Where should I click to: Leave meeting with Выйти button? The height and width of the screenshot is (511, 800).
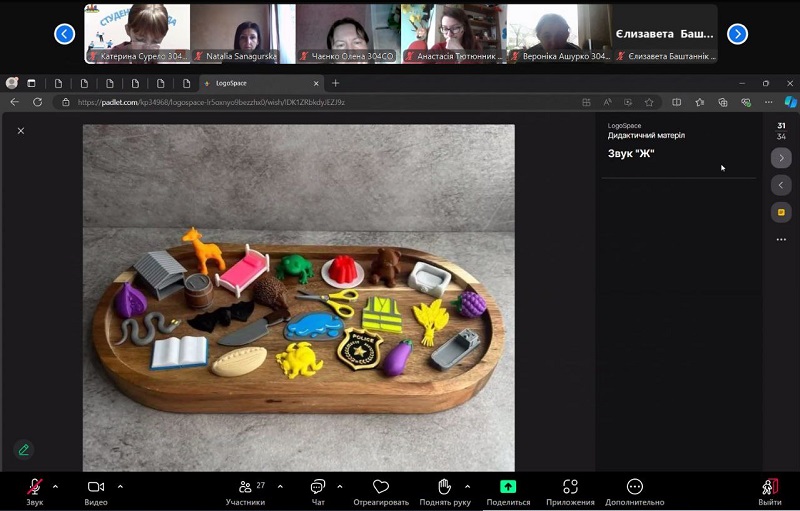770,492
